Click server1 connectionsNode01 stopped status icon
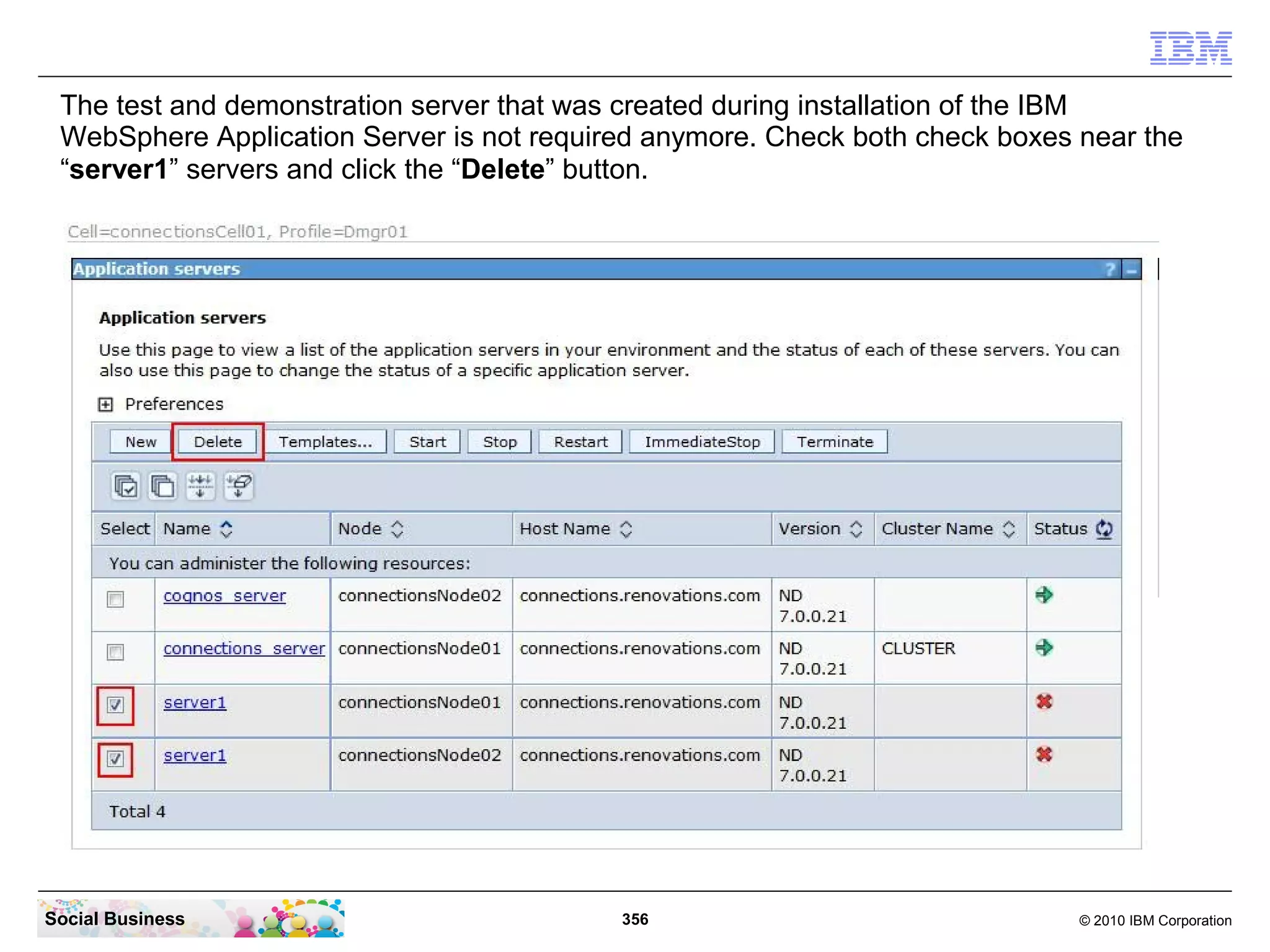Viewport: 1270px width, 952px height. (1044, 702)
